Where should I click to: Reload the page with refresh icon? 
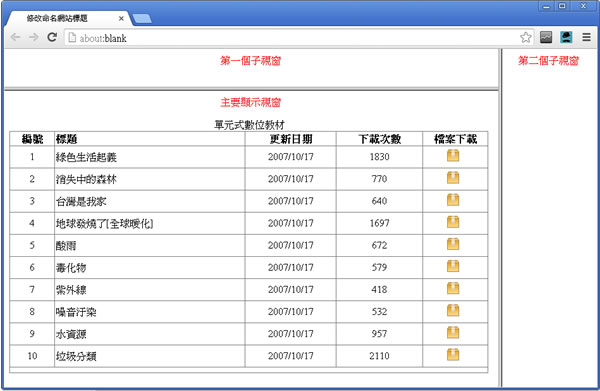point(52,37)
